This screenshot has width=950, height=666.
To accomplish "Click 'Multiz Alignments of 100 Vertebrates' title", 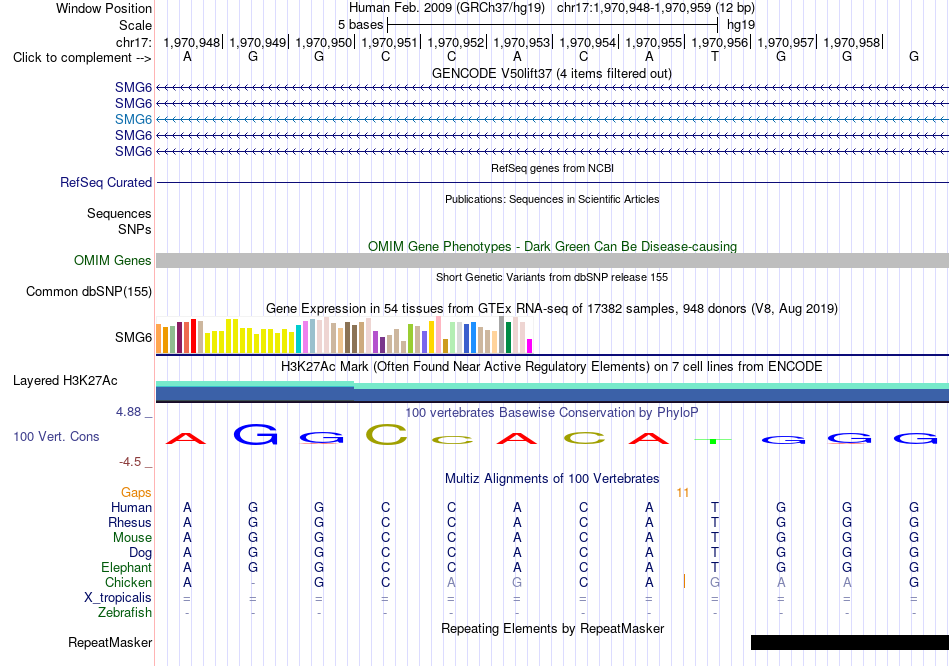I will (552, 479).
